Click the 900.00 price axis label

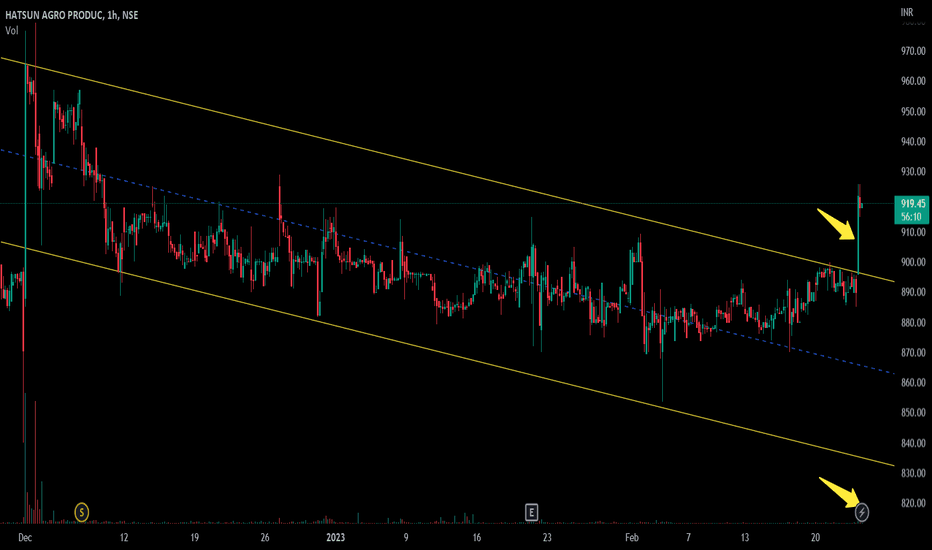pos(913,262)
